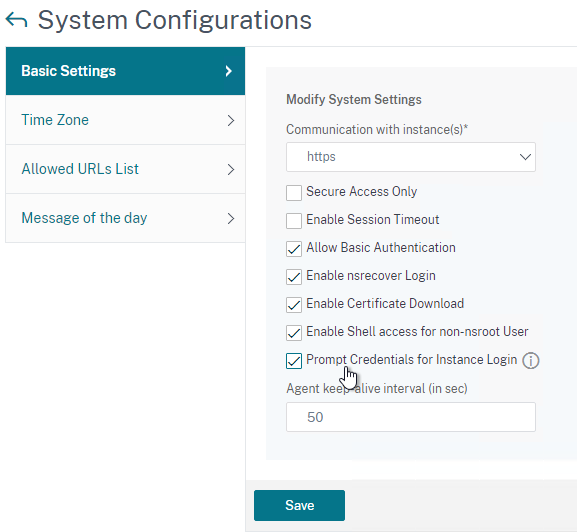This screenshot has width=577, height=532.
Task: Enable the Secure Access Only checkbox
Action: [294, 193]
